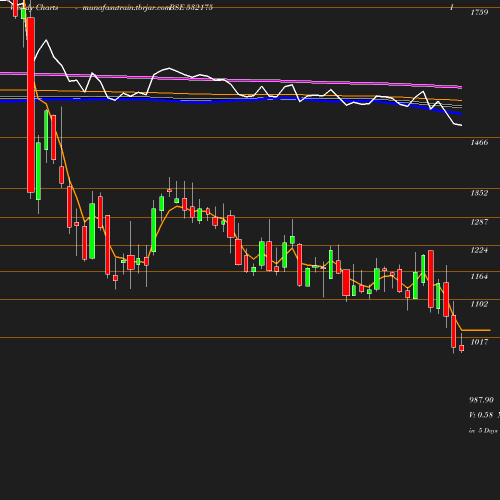Click the 1017 price axis label
This screenshot has height=500, width=500.
click(x=479, y=342)
